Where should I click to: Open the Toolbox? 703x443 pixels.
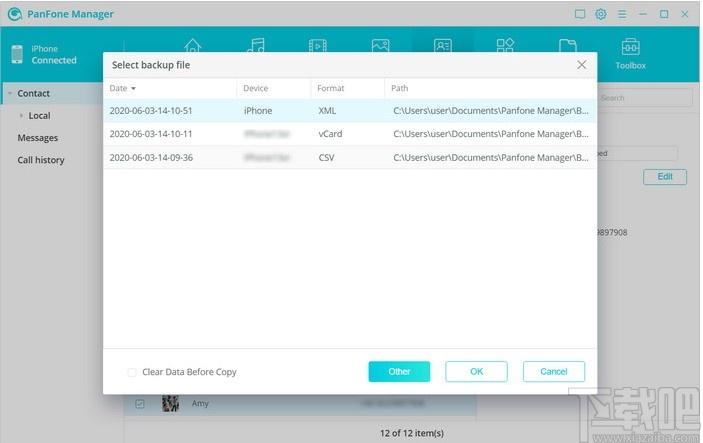[630, 54]
